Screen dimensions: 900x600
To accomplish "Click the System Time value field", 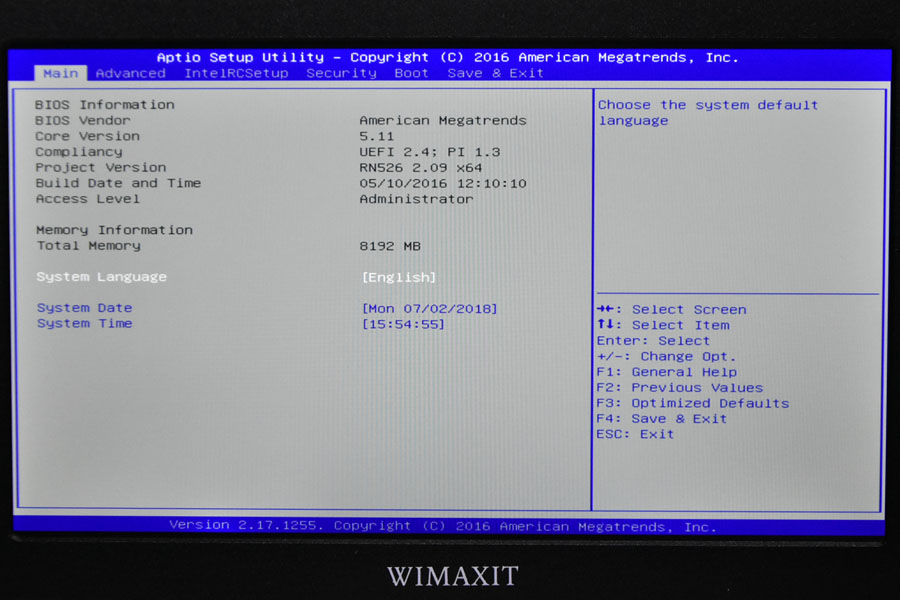I will point(403,324).
